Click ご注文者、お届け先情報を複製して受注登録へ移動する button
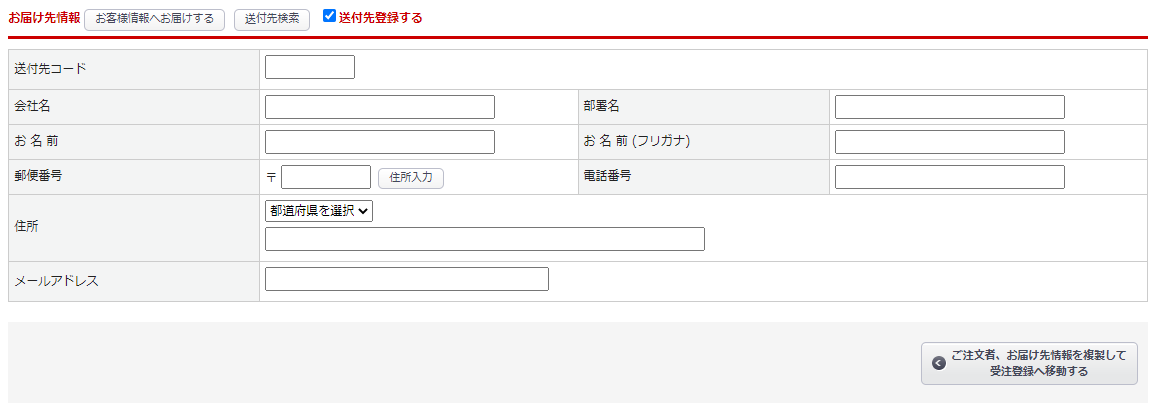 click(1029, 363)
